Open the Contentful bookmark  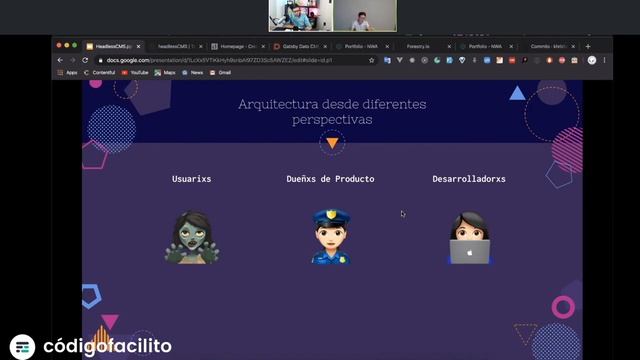click(x=100, y=73)
